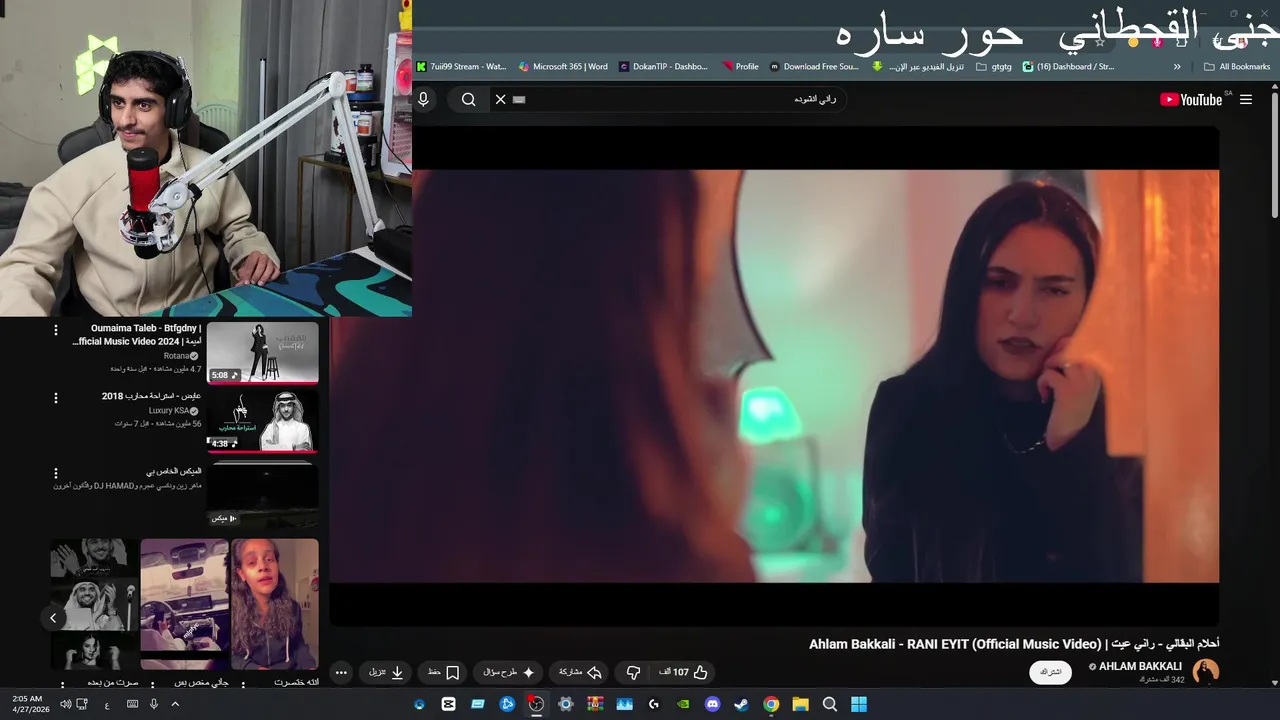The height and width of the screenshot is (720, 1280).
Task: Open the YouTube hamburger guide menu
Action: click(x=1246, y=99)
